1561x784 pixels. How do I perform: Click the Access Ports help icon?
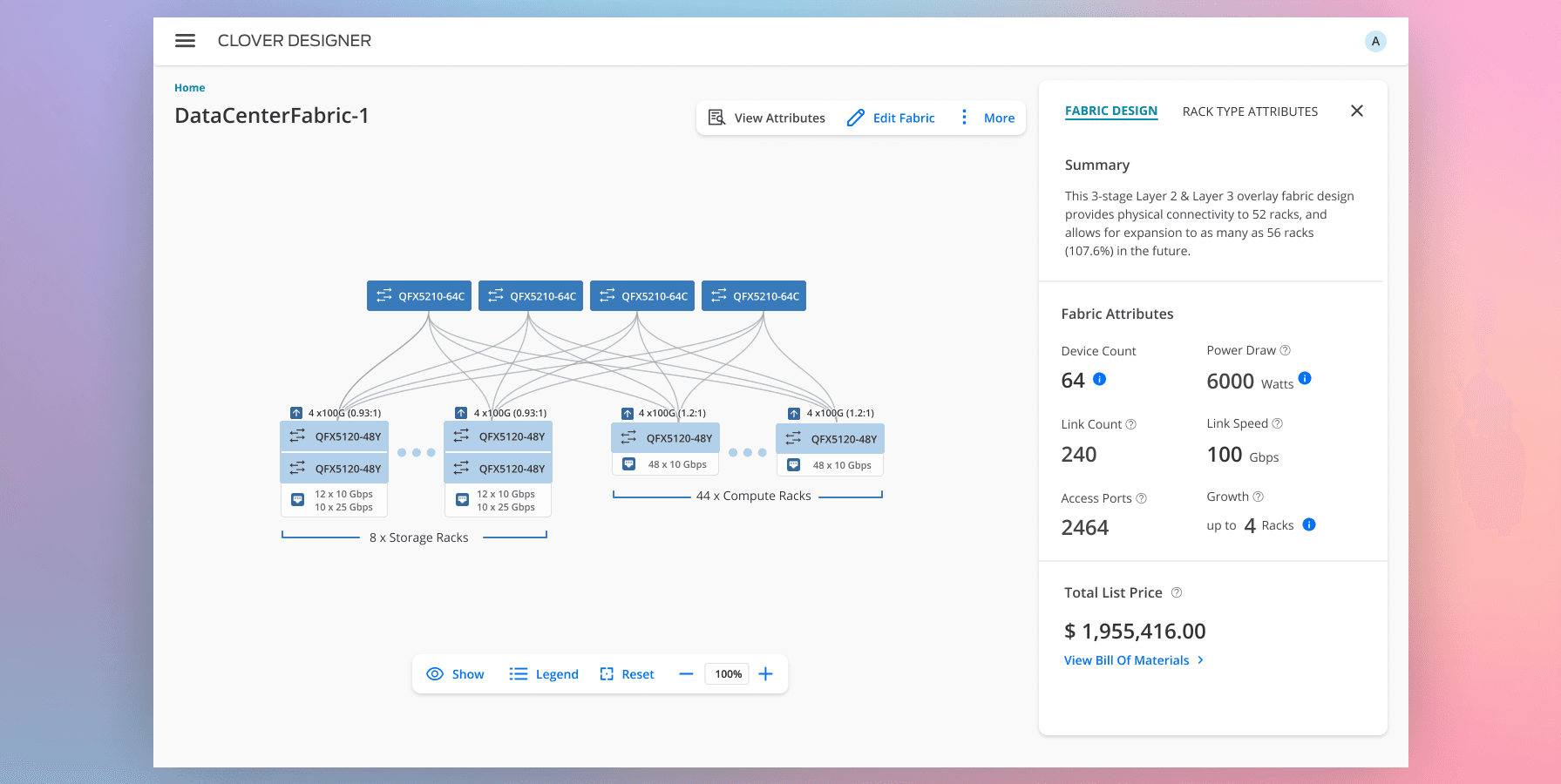pos(1142,498)
